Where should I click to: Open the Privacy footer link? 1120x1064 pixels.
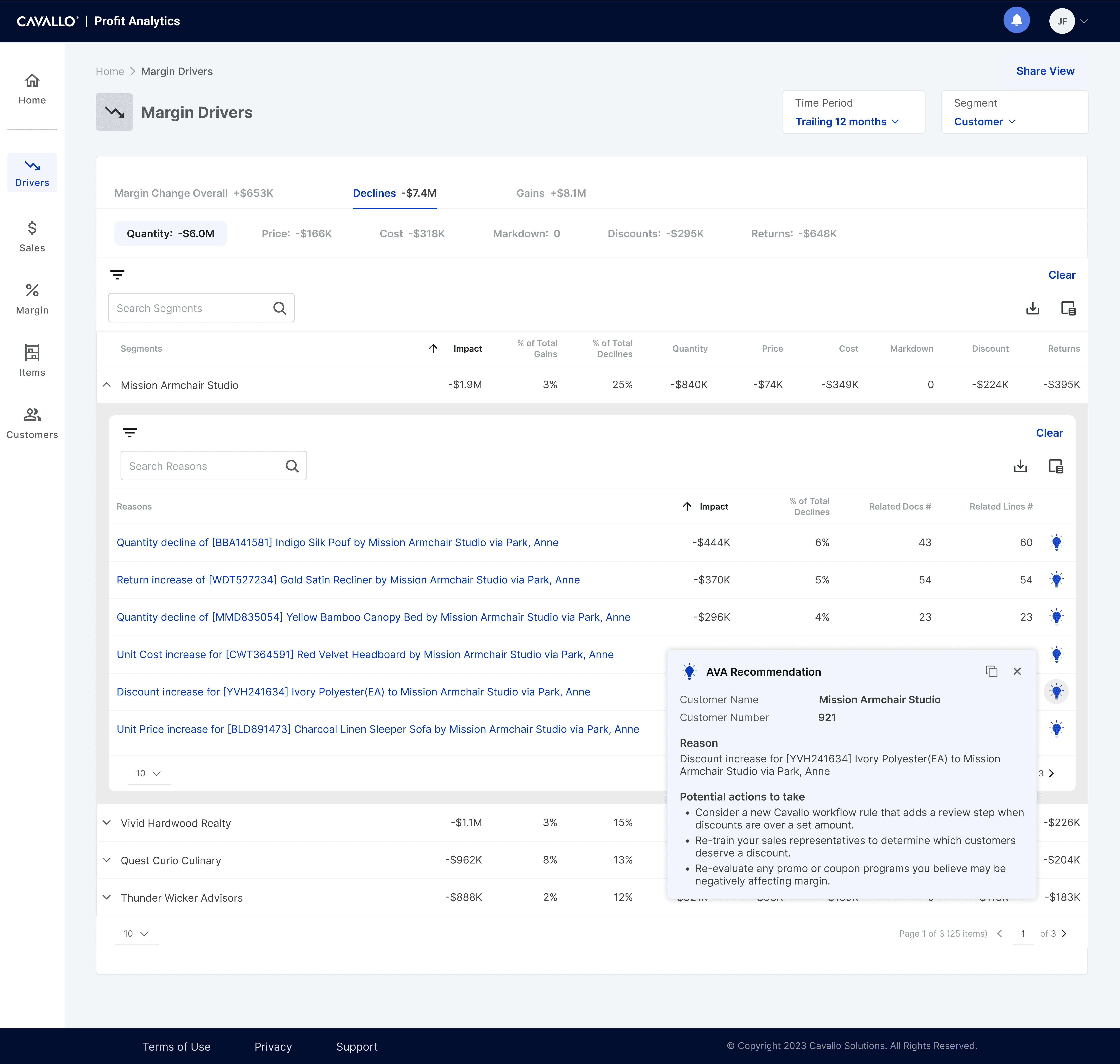[273, 1047]
